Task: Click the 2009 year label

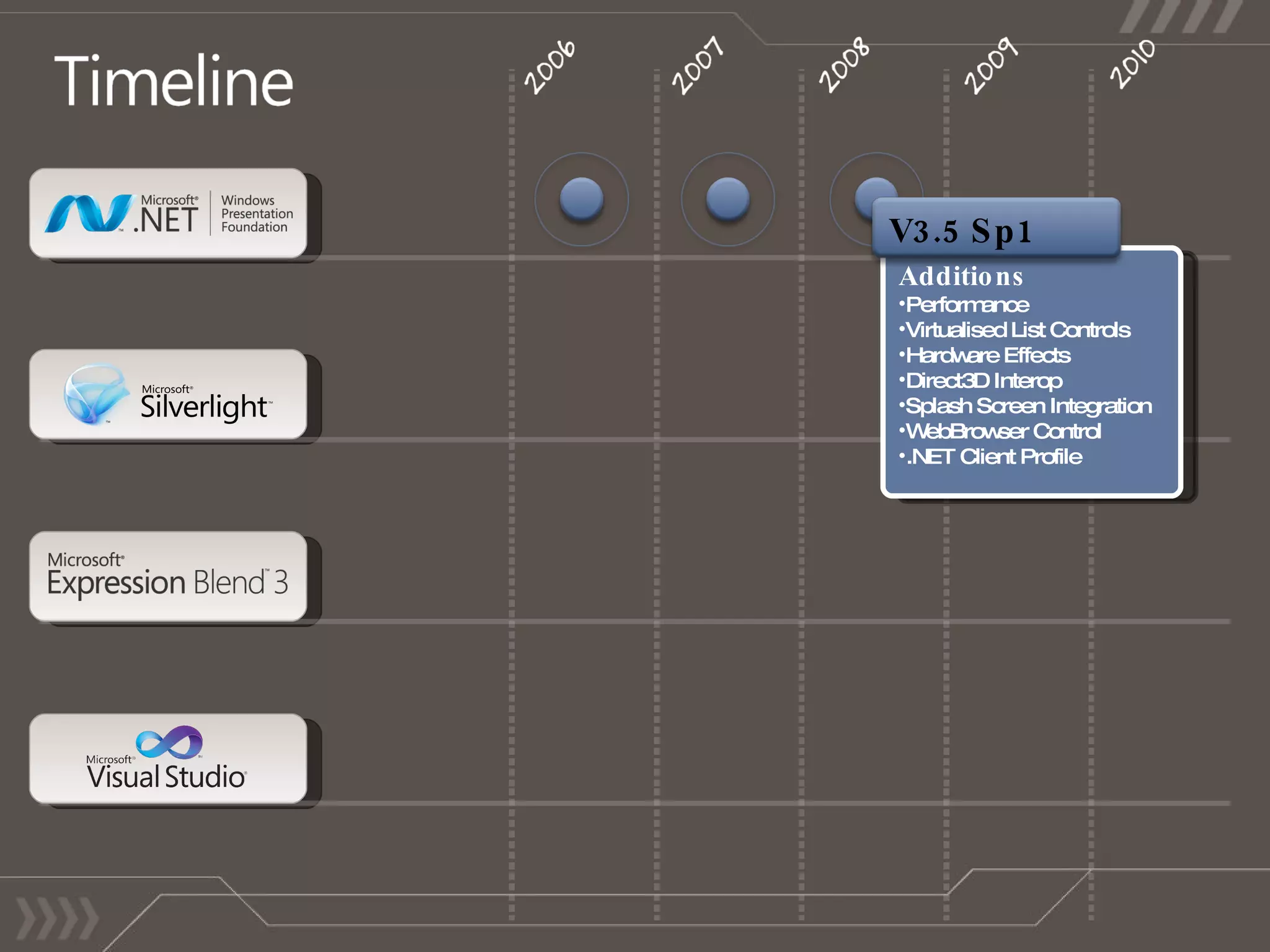Action: pyautogui.click(x=991, y=66)
